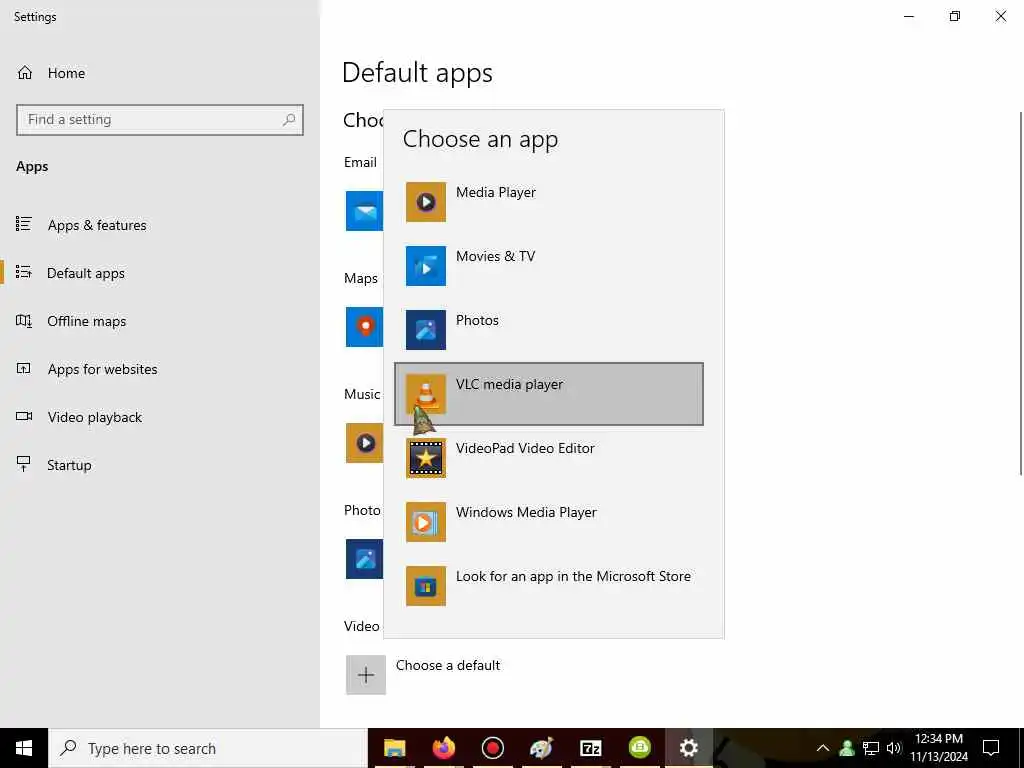This screenshot has height=768, width=1024.
Task: Click the settings page vertical scrollbar
Action: click(1020, 293)
